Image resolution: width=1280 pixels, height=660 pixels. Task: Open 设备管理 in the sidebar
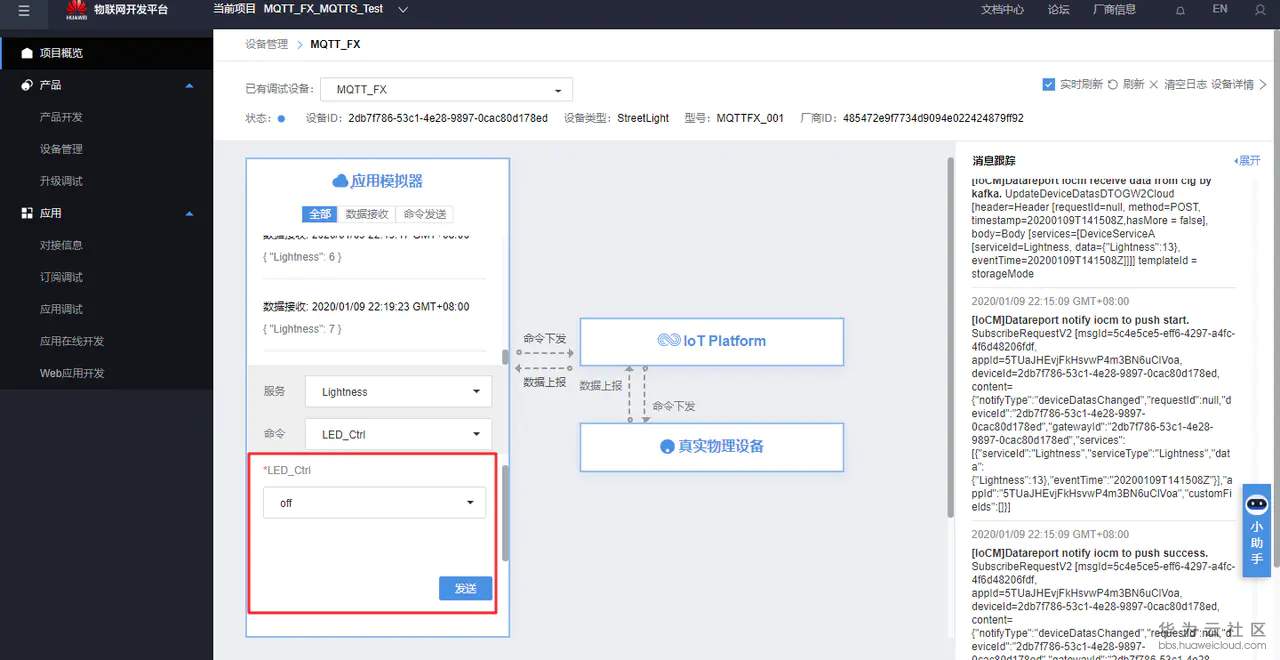61,149
